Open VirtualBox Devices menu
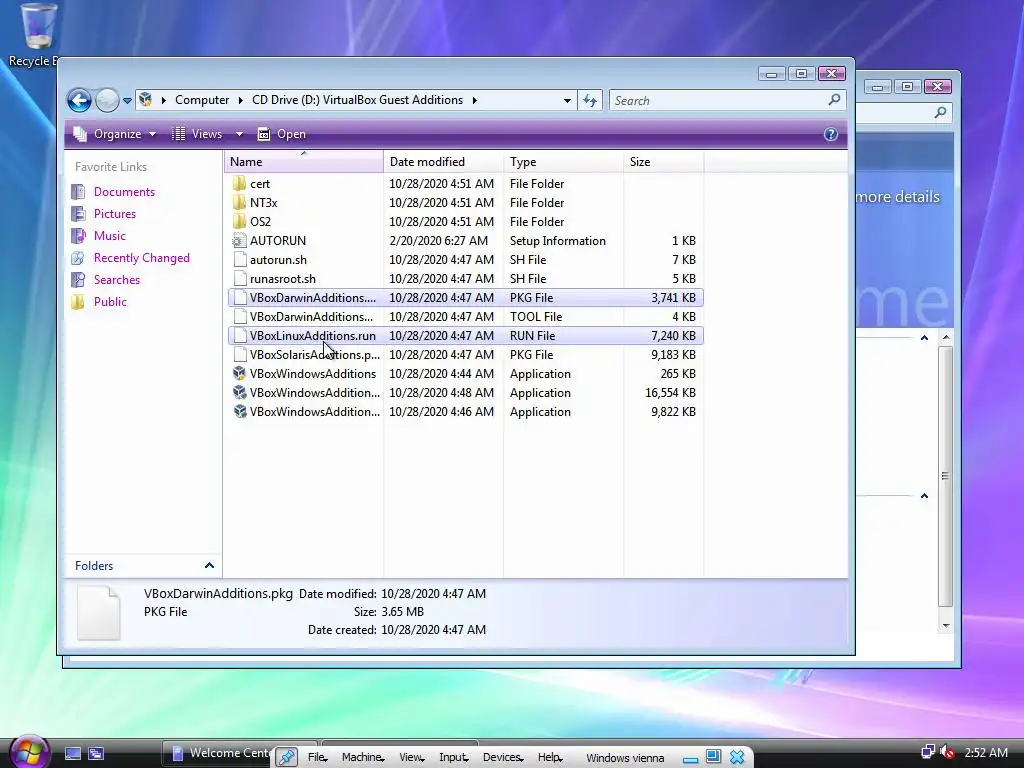The height and width of the screenshot is (768, 1024). click(503, 758)
